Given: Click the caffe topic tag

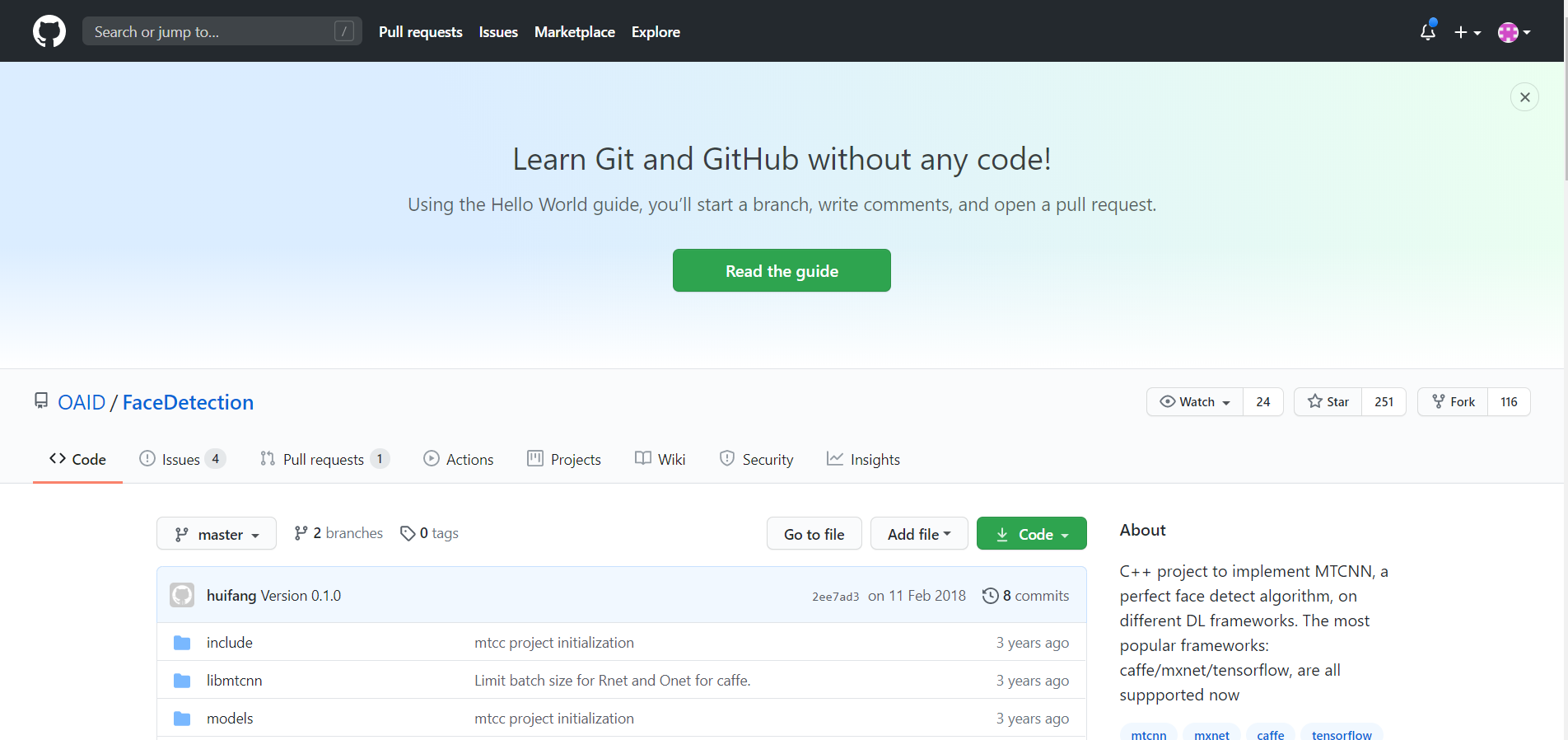Looking at the screenshot, I should click(1271, 733).
